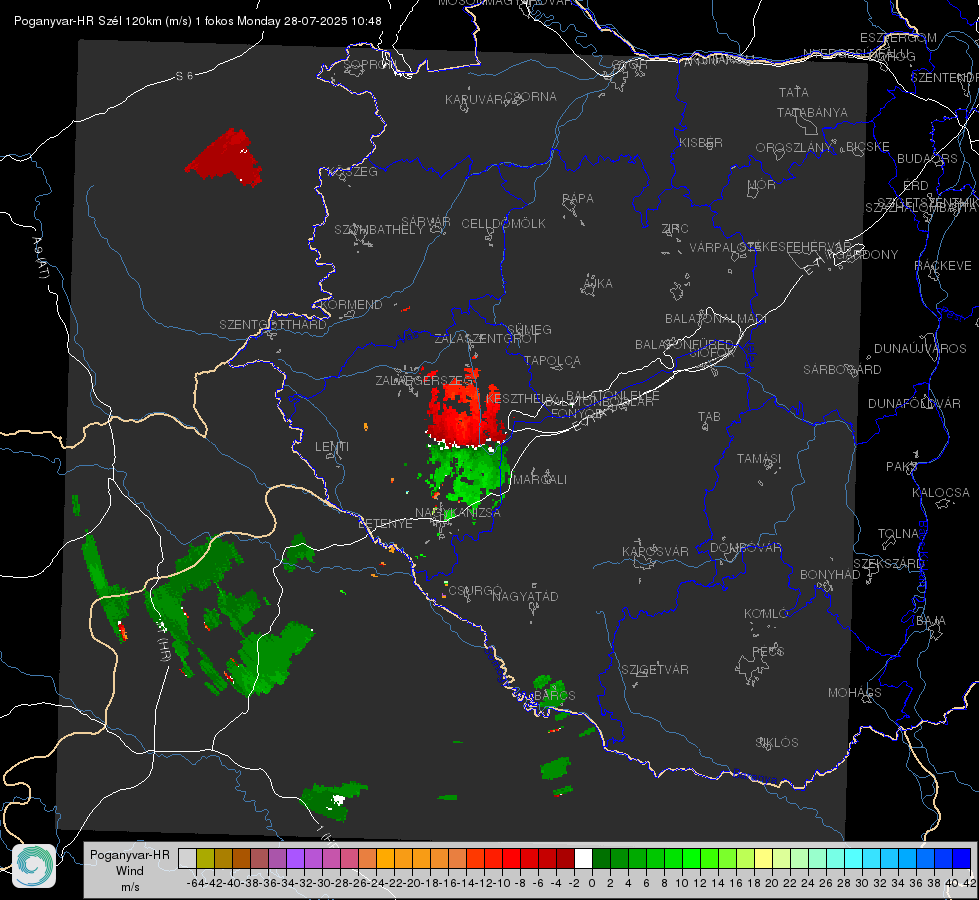Select the OROSZLANY label

pos(794,148)
